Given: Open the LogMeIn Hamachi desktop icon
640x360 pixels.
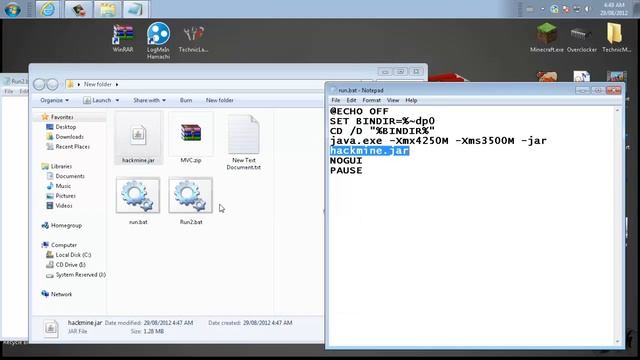Looking at the screenshot, I should [158, 40].
